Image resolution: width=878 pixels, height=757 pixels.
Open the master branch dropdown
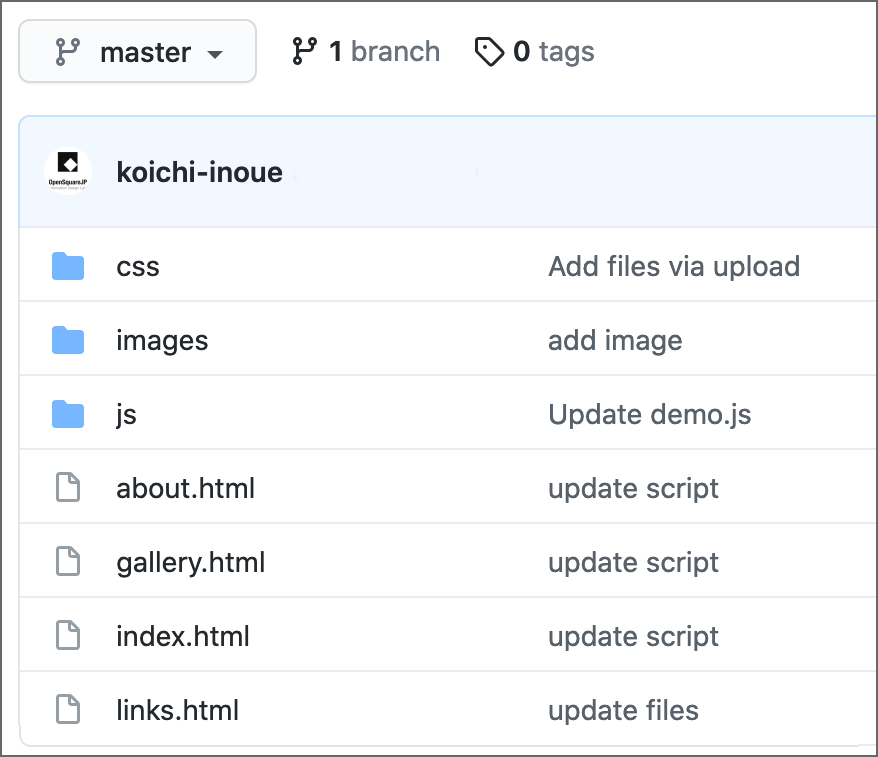point(137,52)
